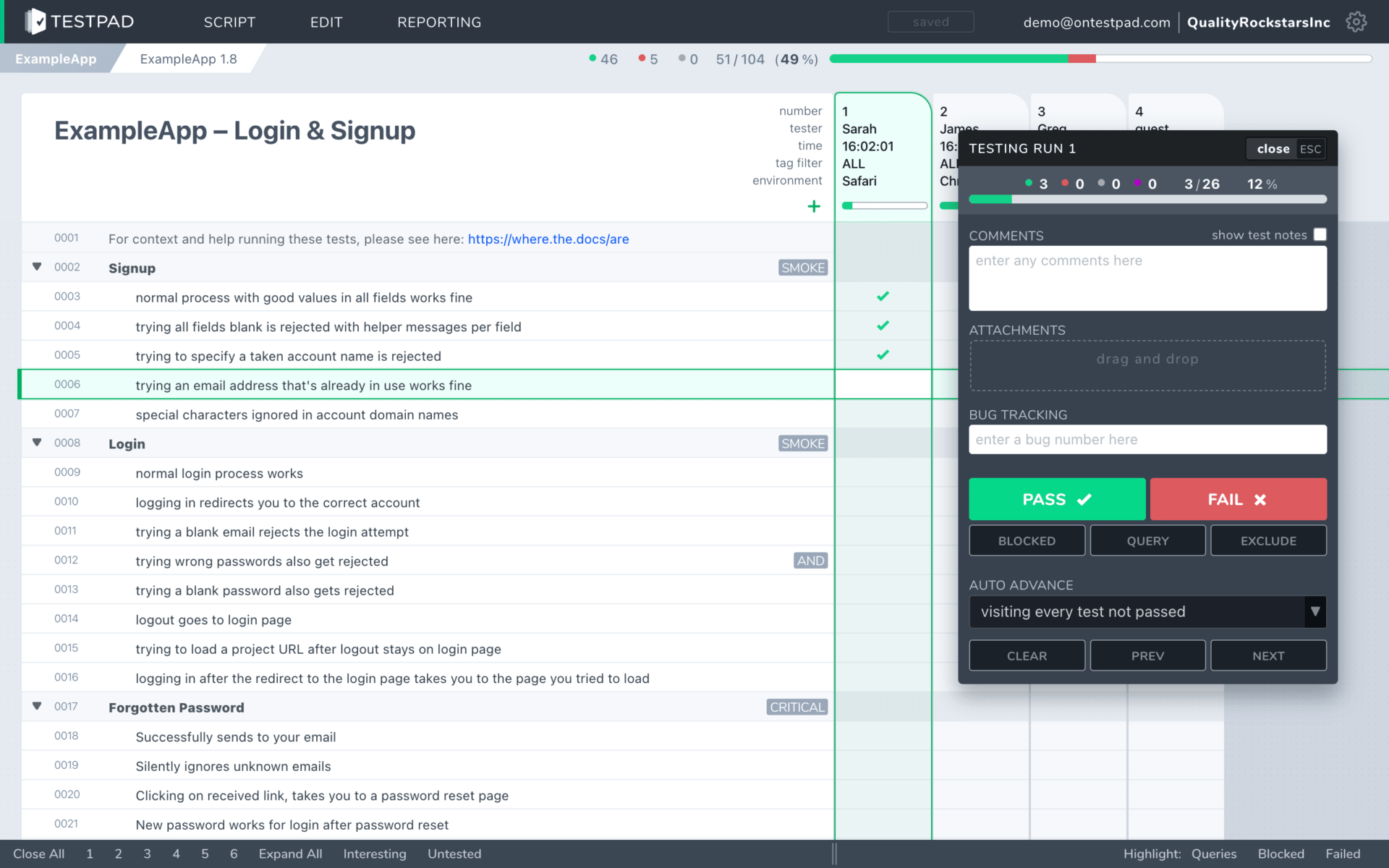Collapse the Signup section triangle
This screenshot has width=1389, height=868.
36,266
